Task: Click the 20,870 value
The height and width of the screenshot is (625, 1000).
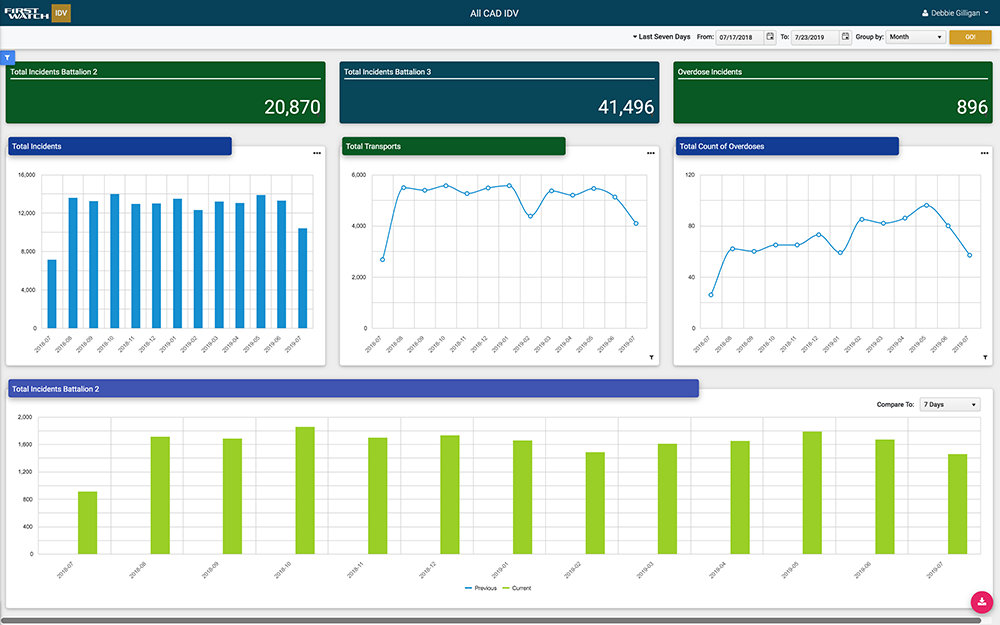Action: click(x=292, y=107)
